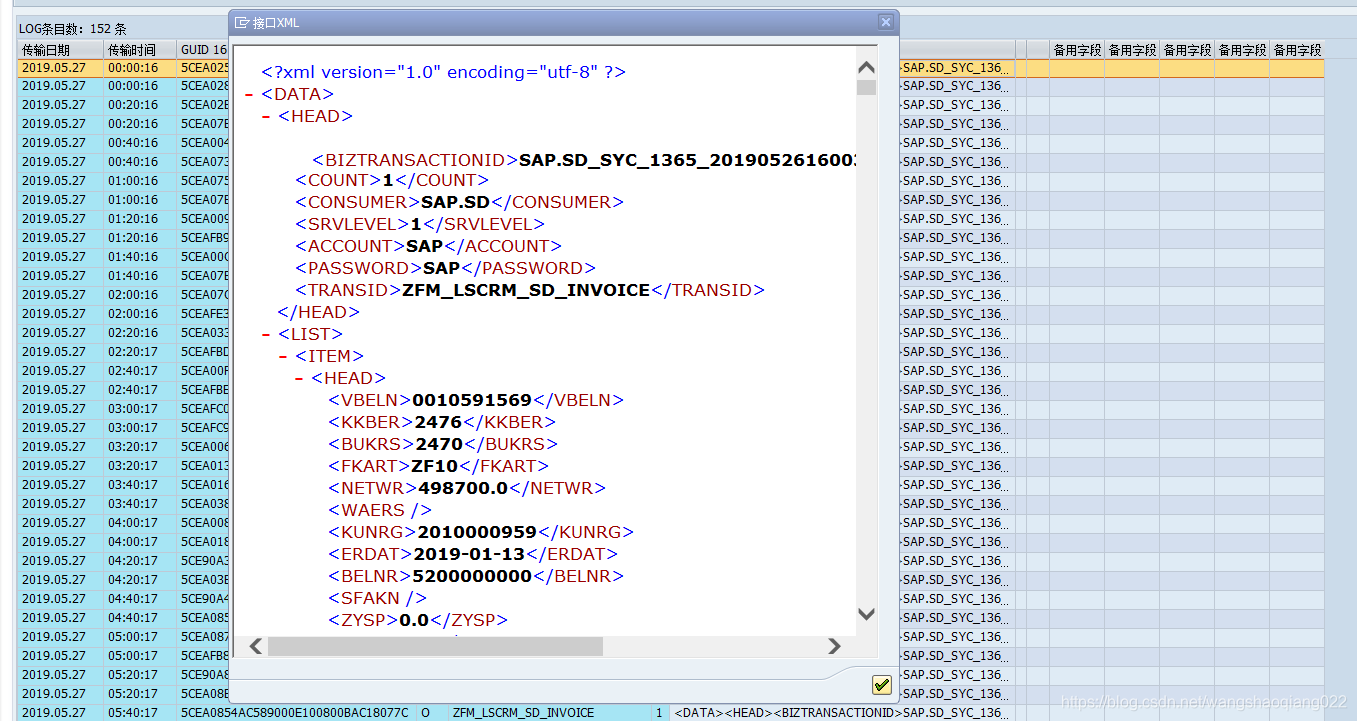Collapse the DATA root XML node
Screen dimensions: 1357x721
click(x=249, y=95)
